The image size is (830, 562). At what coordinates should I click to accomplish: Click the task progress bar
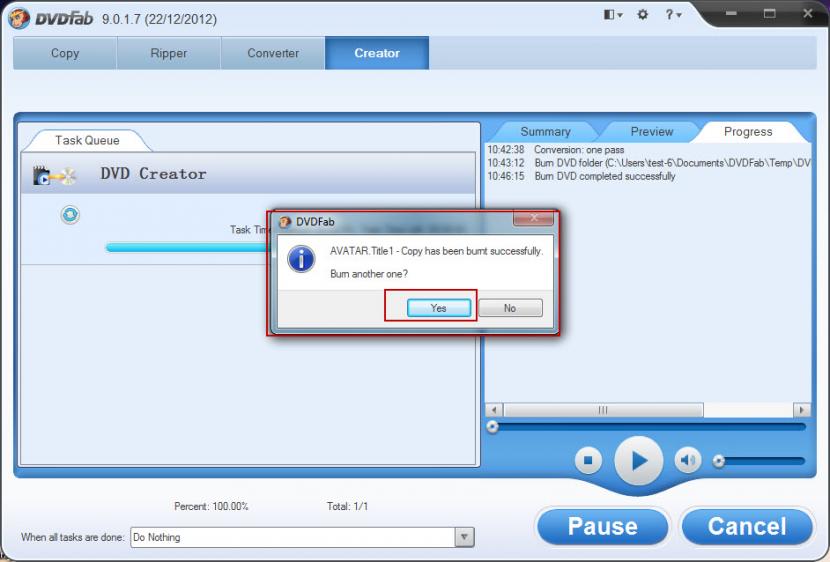click(x=188, y=247)
